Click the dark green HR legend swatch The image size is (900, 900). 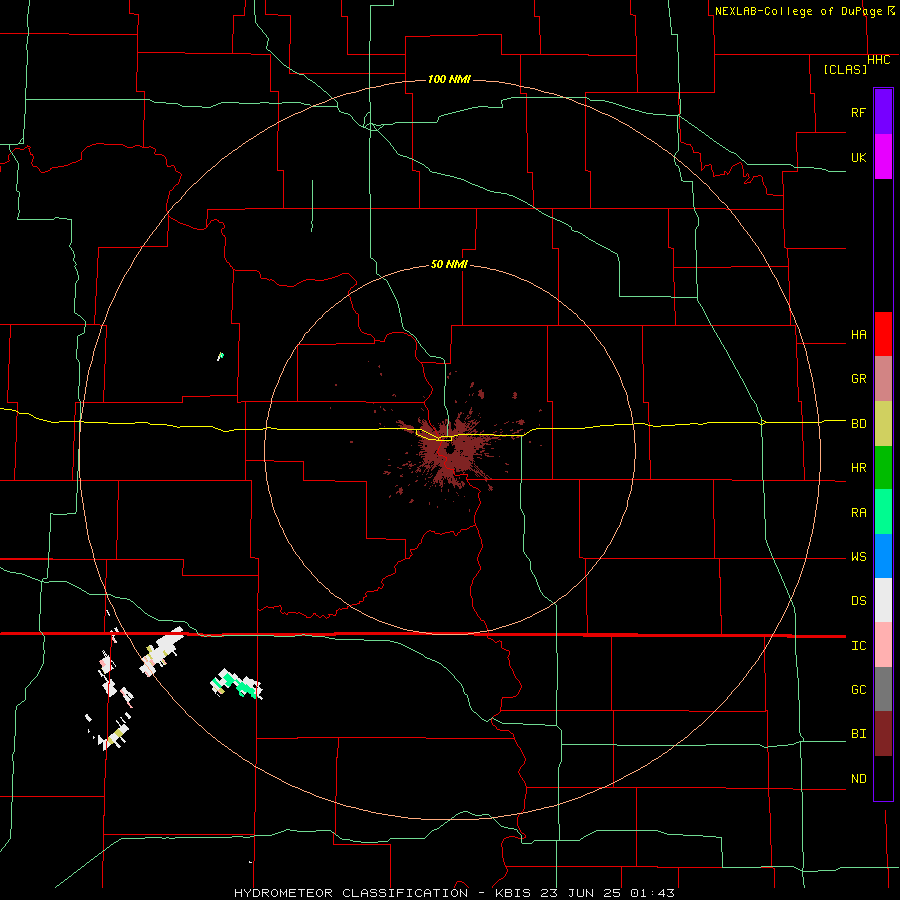click(883, 468)
